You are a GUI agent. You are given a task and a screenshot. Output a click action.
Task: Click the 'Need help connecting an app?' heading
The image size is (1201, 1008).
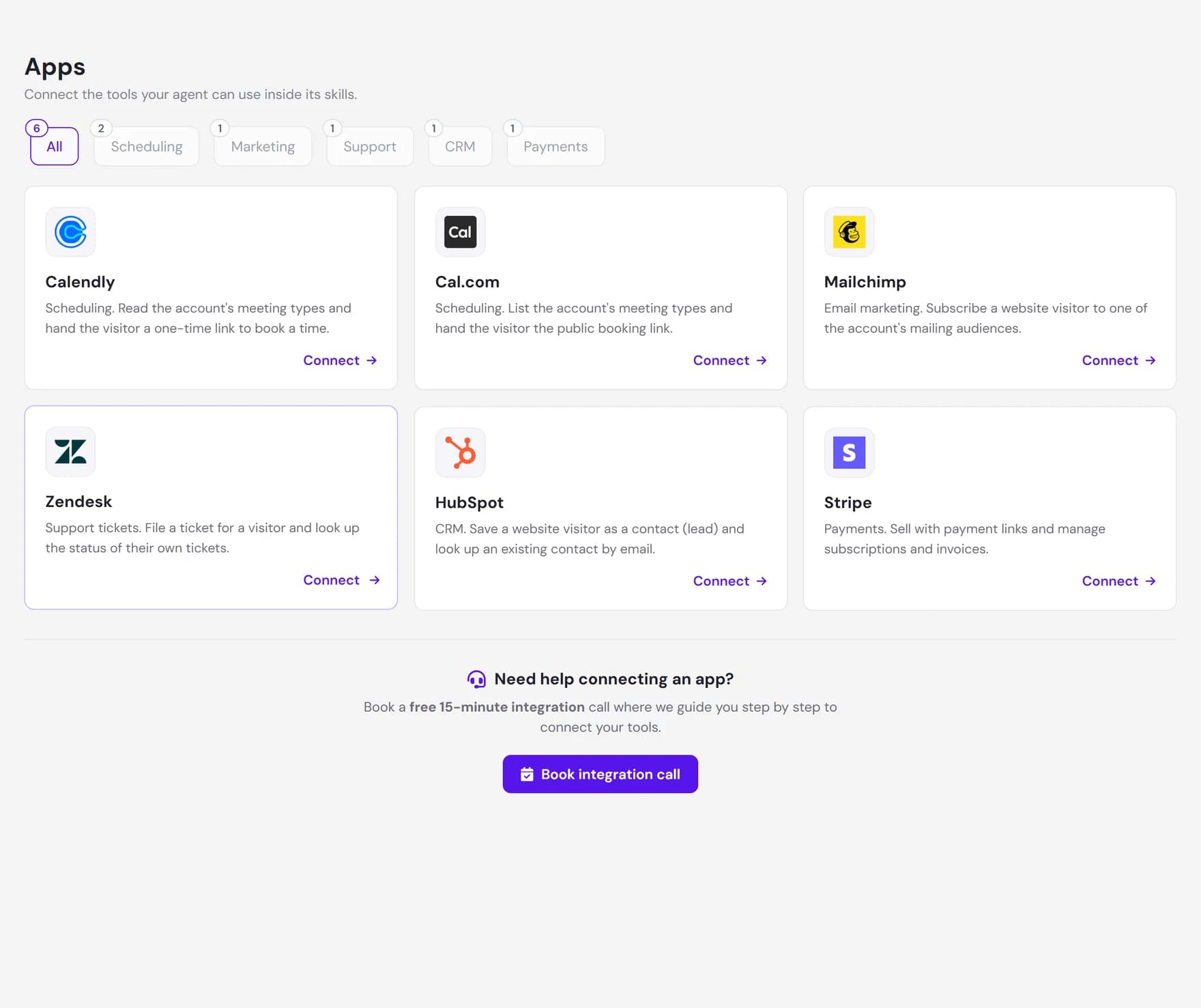click(x=614, y=679)
